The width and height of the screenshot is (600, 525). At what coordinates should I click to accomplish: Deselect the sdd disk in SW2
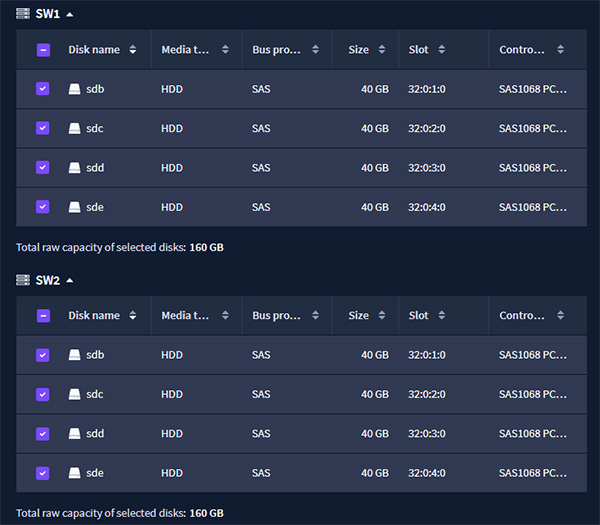43,434
